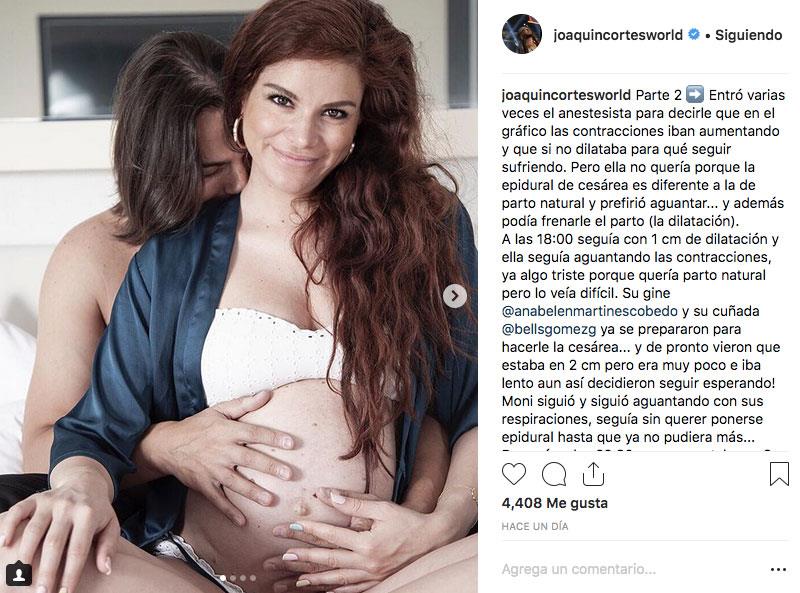800x593 pixels.
Task: Open the @anabelenmartinescobedo mention link
Action: click(x=590, y=311)
